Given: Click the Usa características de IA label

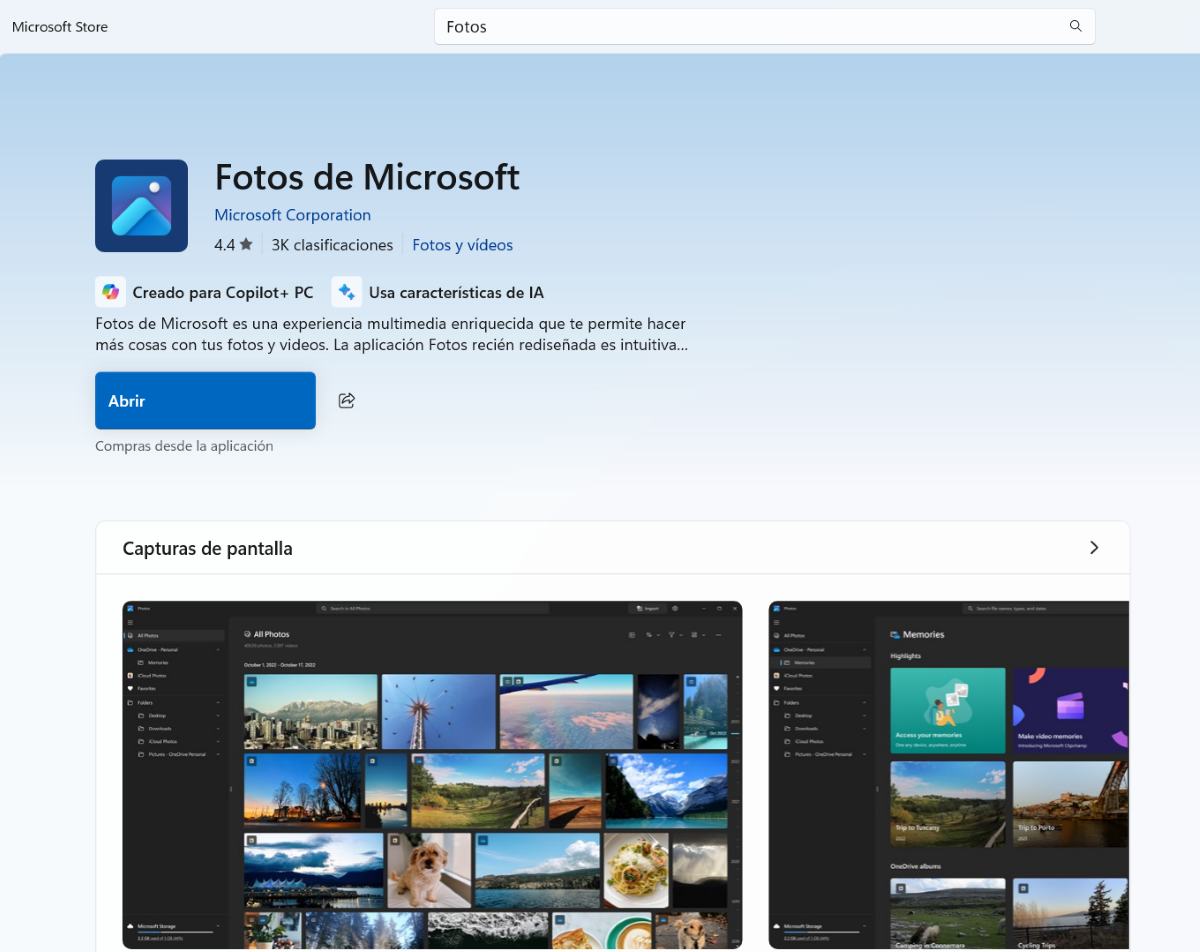Looking at the screenshot, I should tap(456, 293).
